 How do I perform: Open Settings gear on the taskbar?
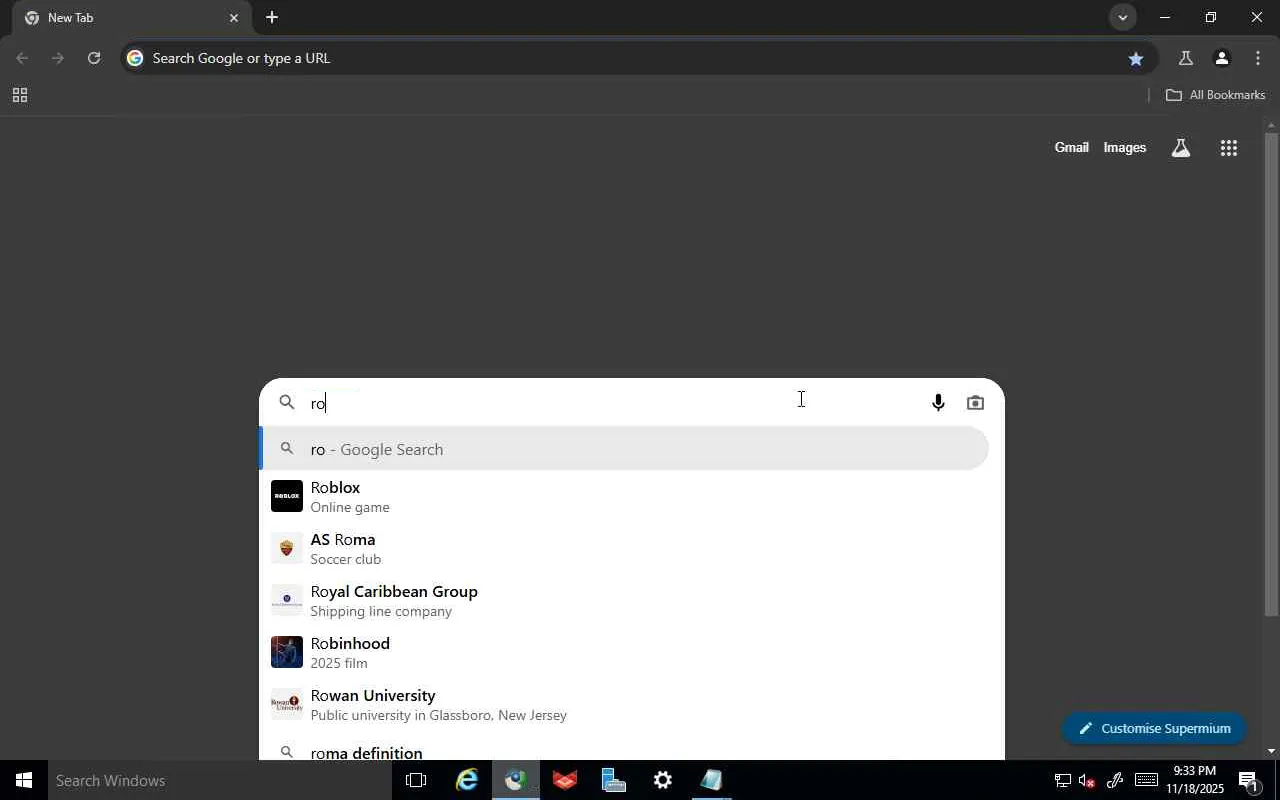662,780
